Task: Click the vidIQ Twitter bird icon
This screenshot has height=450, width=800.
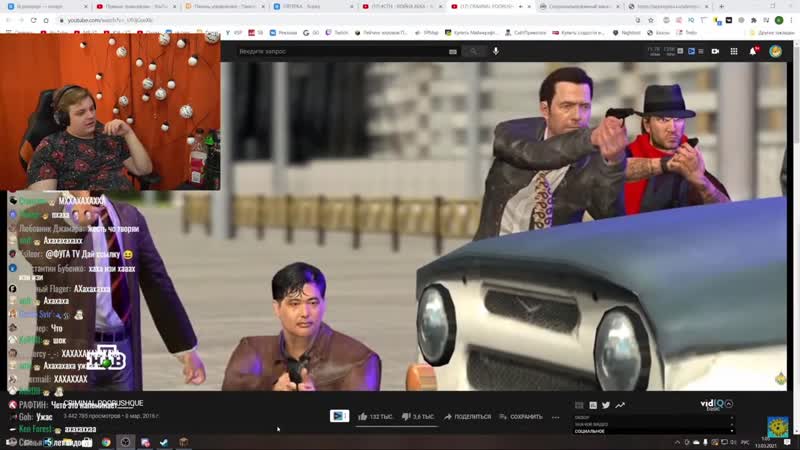Action: (606, 405)
